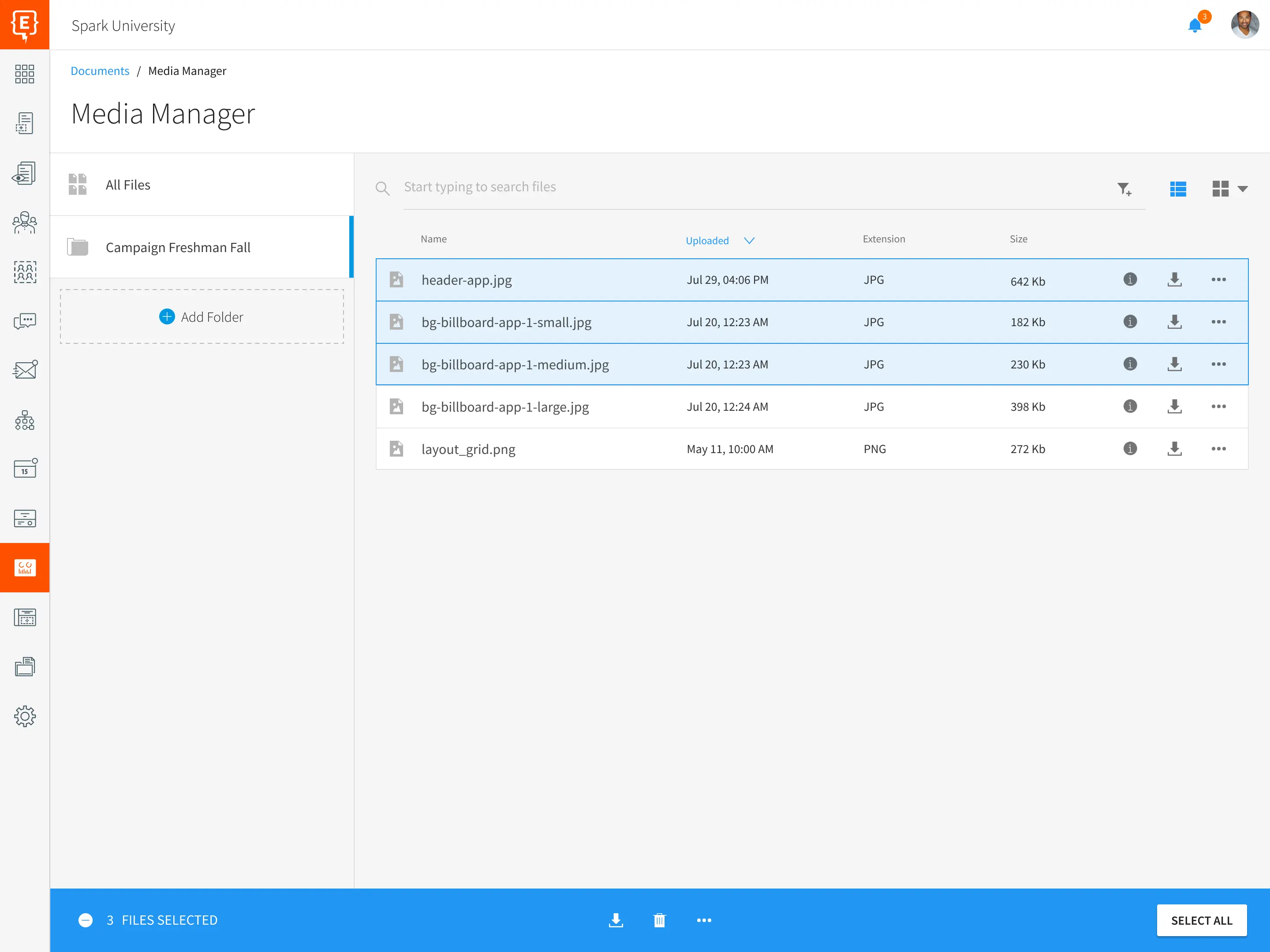Toggle Uploaded sort order chevron
This screenshot has width=1270, height=952.
(x=749, y=241)
